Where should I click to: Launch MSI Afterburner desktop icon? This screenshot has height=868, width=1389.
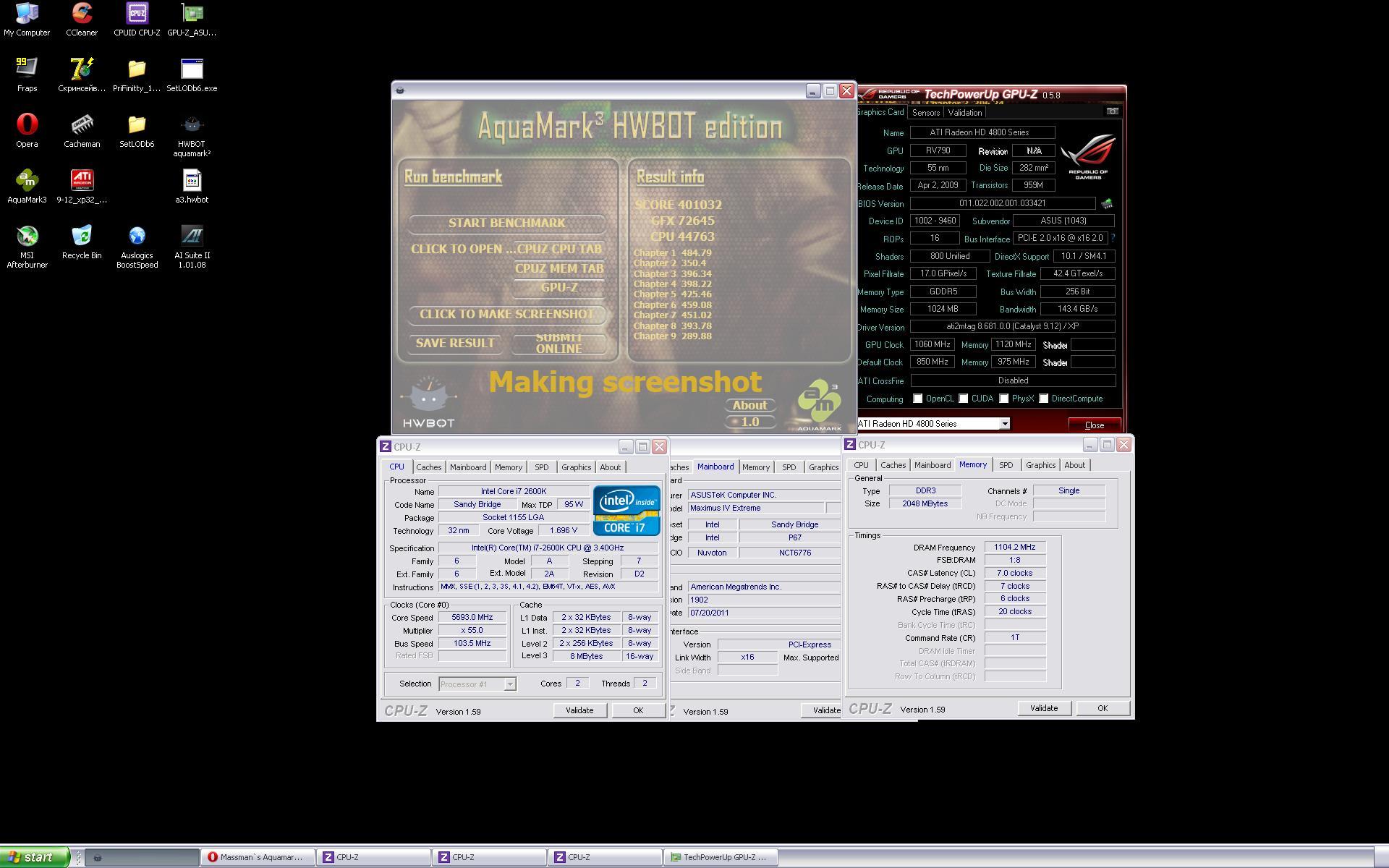(27, 247)
